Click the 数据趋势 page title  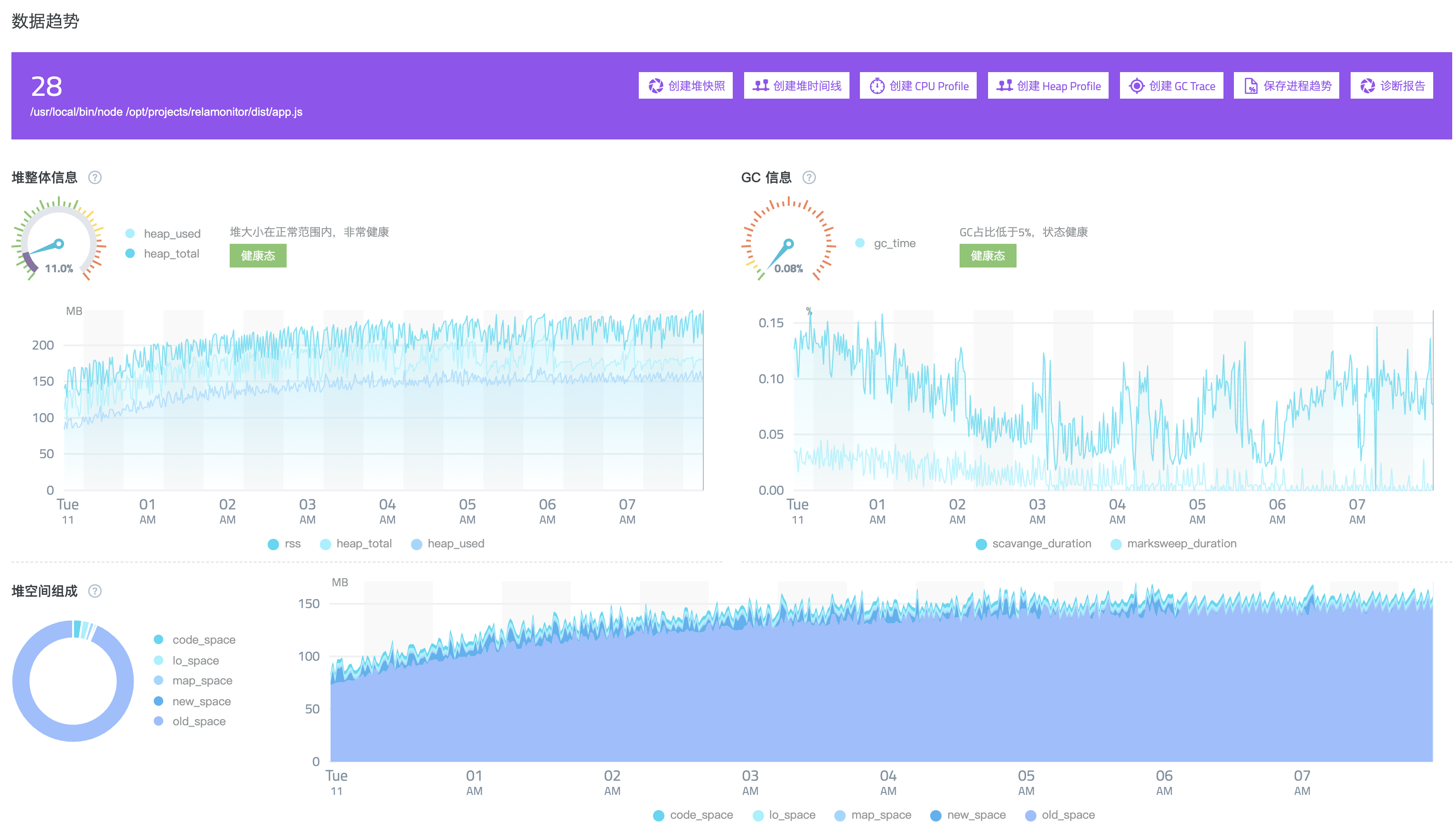[45, 21]
